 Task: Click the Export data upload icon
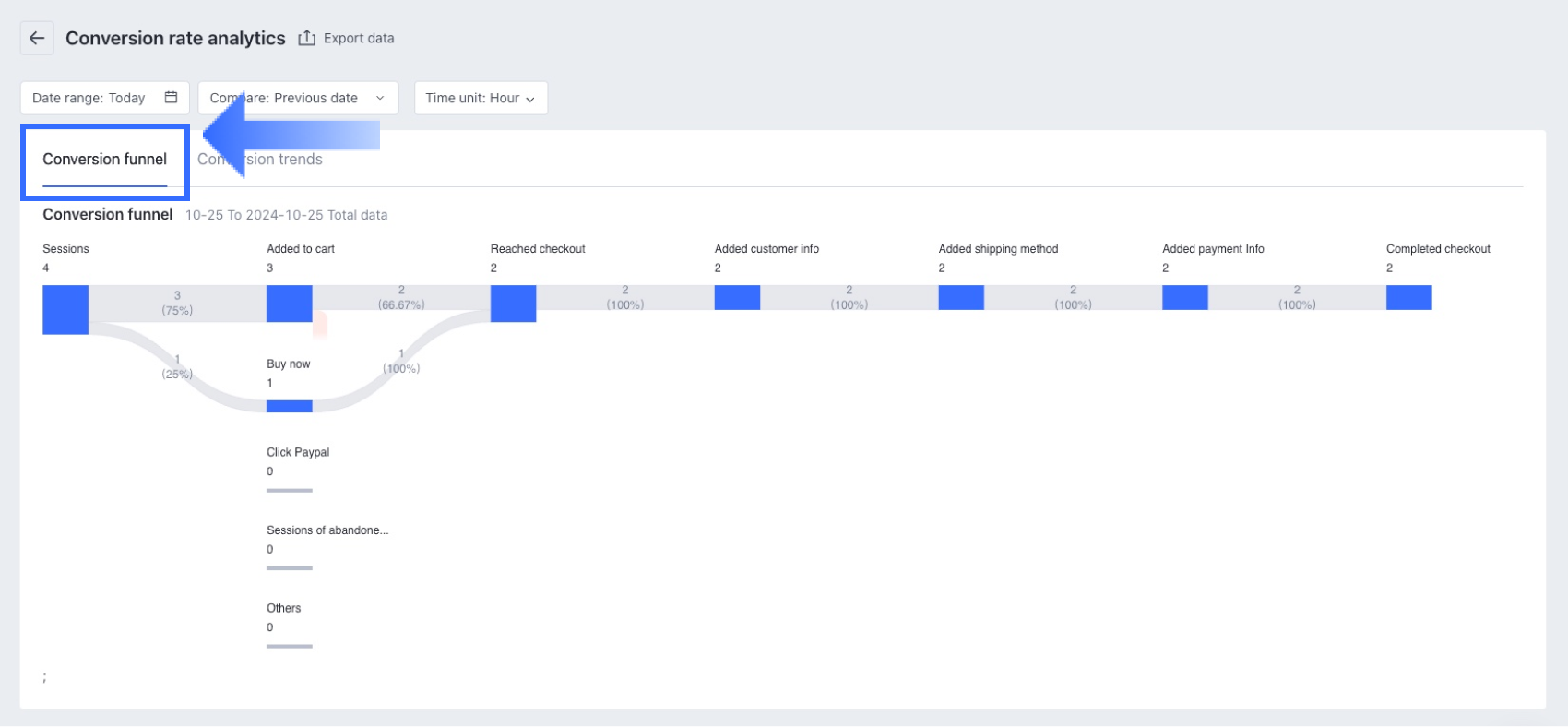point(306,38)
